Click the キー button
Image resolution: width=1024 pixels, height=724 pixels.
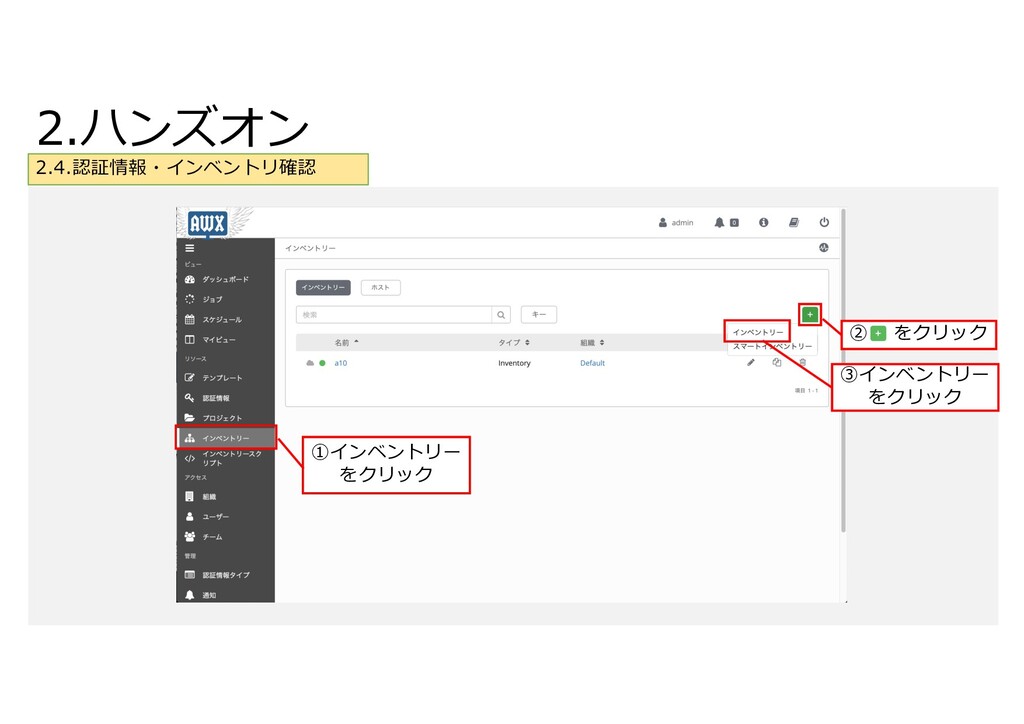point(539,315)
